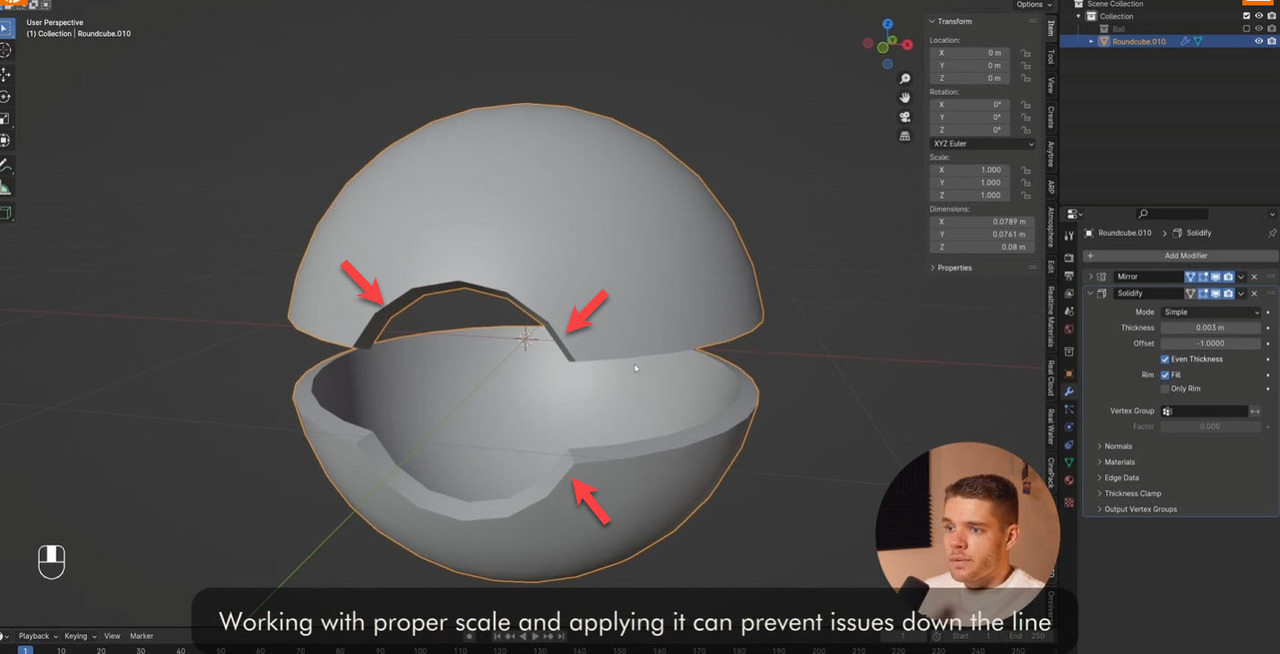Viewport: 1280px width, 654px height.
Task: Remove the Mirror modifier with X
Action: pos(1254,276)
